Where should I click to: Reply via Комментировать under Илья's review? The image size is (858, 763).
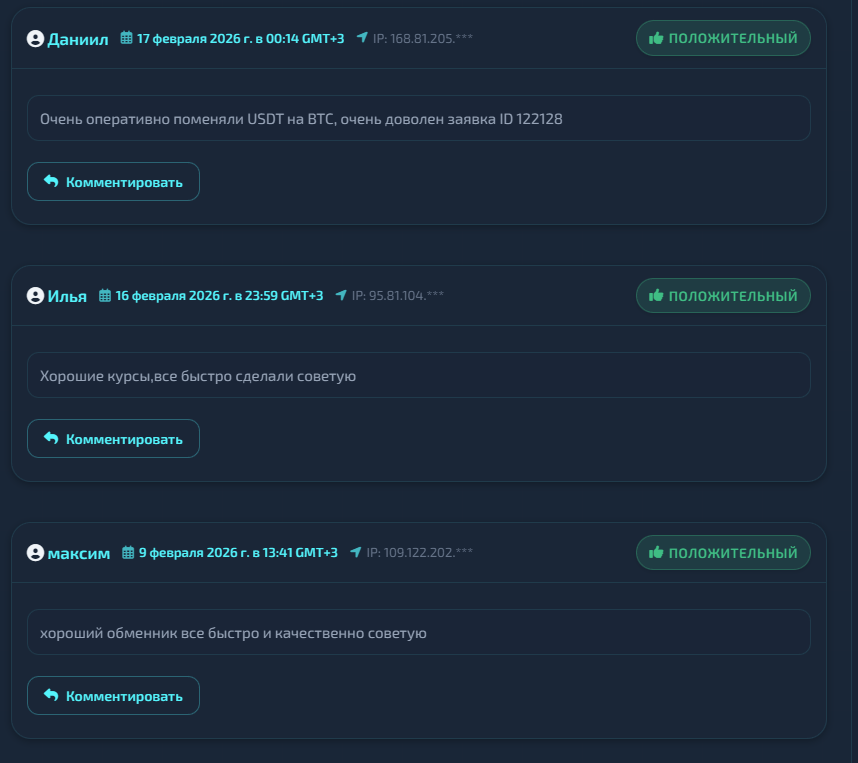point(113,438)
